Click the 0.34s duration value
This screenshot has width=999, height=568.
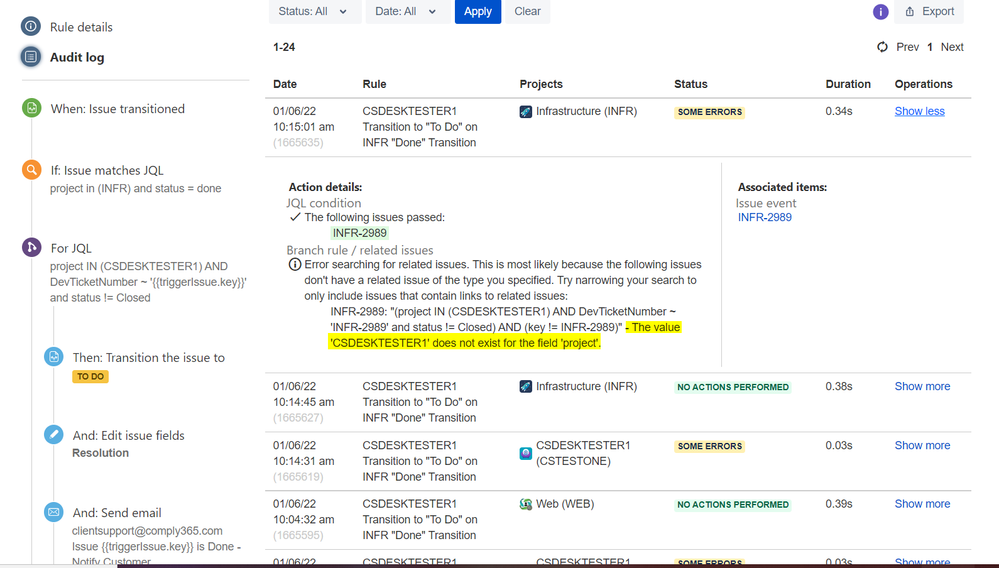838,111
